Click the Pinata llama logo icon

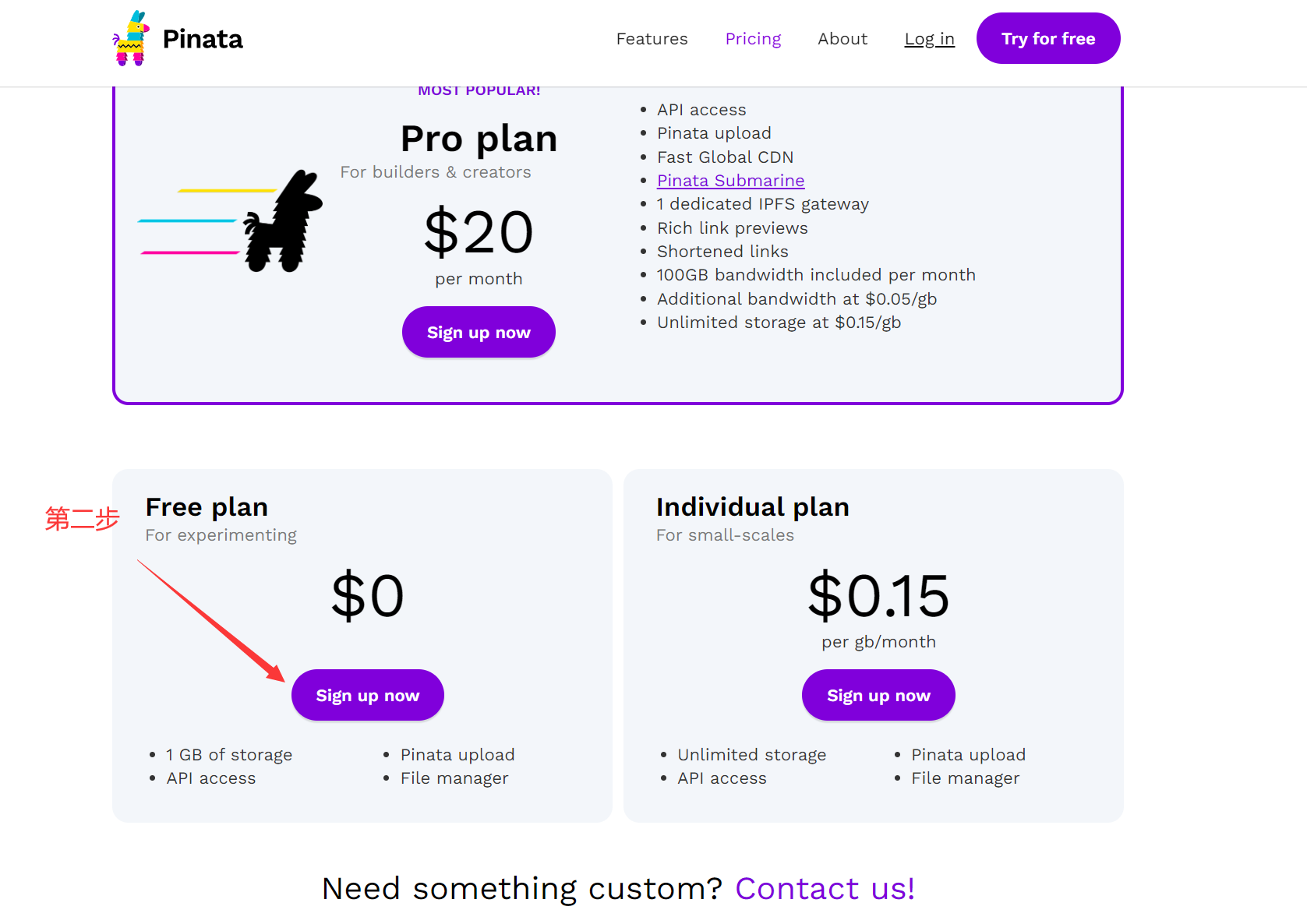[131, 38]
